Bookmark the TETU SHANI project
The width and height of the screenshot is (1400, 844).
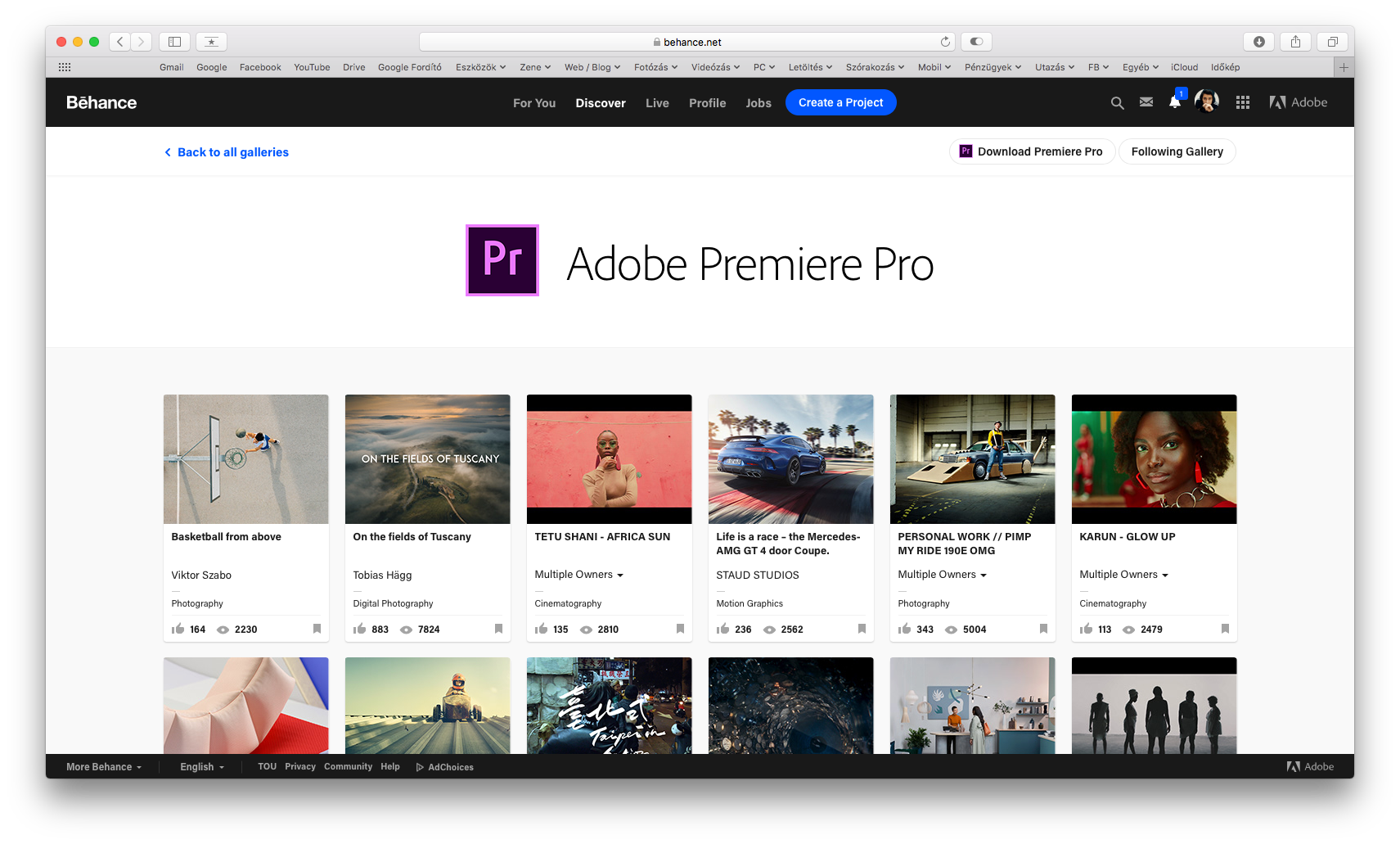point(680,629)
